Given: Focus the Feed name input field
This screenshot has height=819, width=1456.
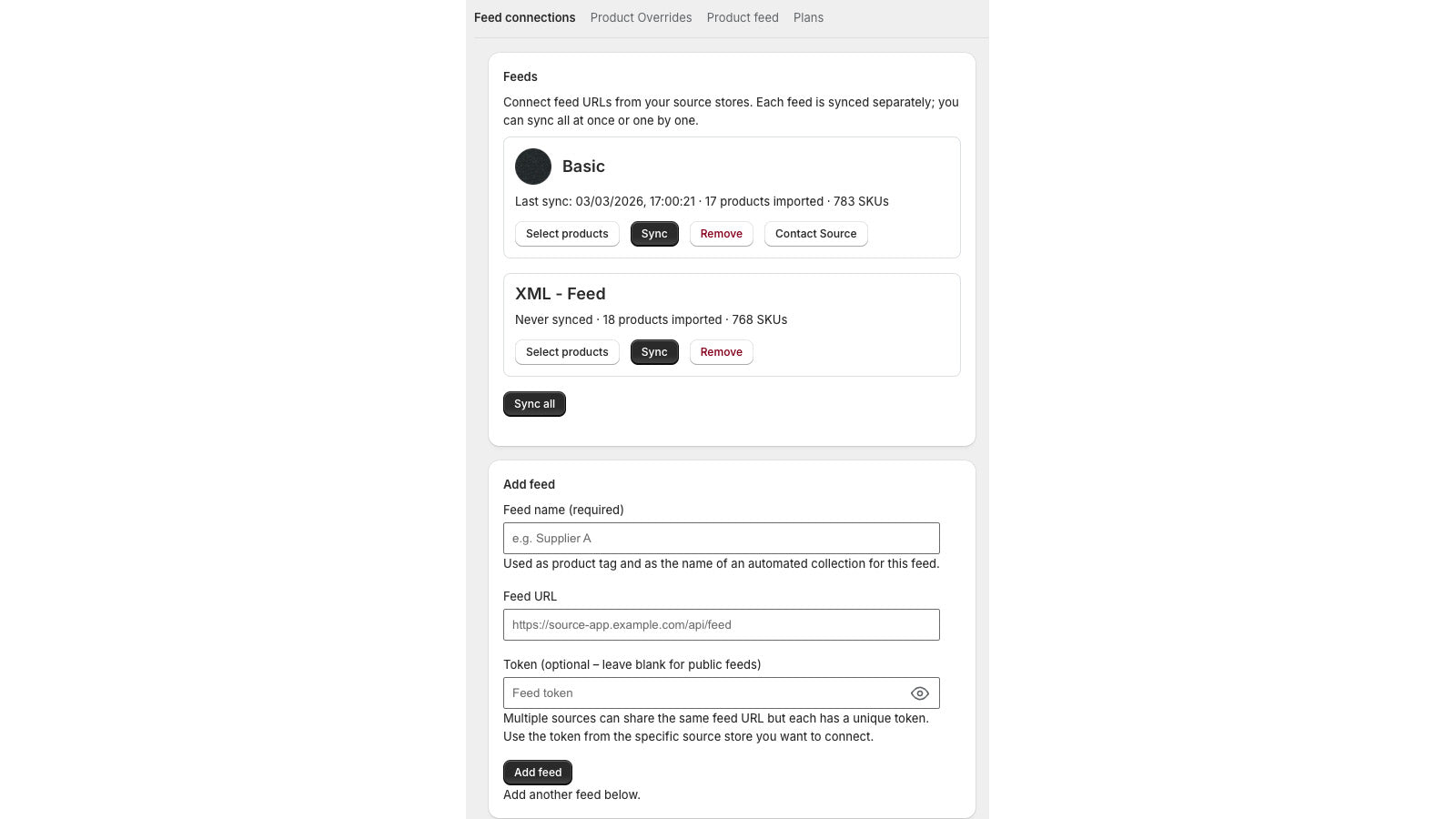Looking at the screenshot, I should click(x=721, y=539).
